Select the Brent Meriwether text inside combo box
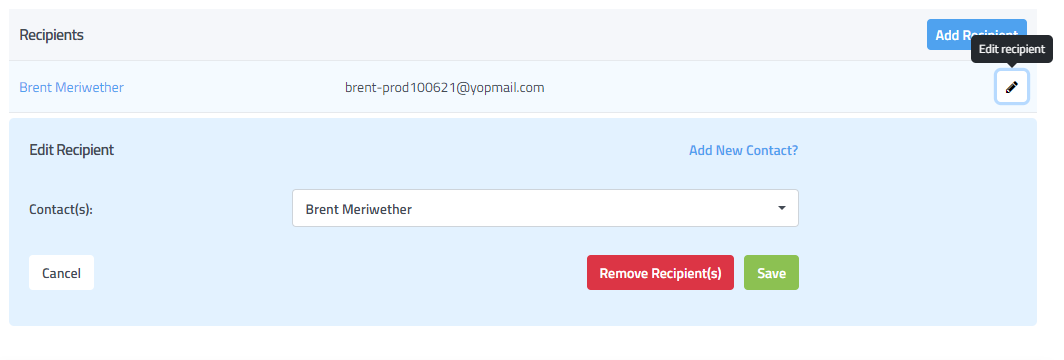 pos(358,209)
